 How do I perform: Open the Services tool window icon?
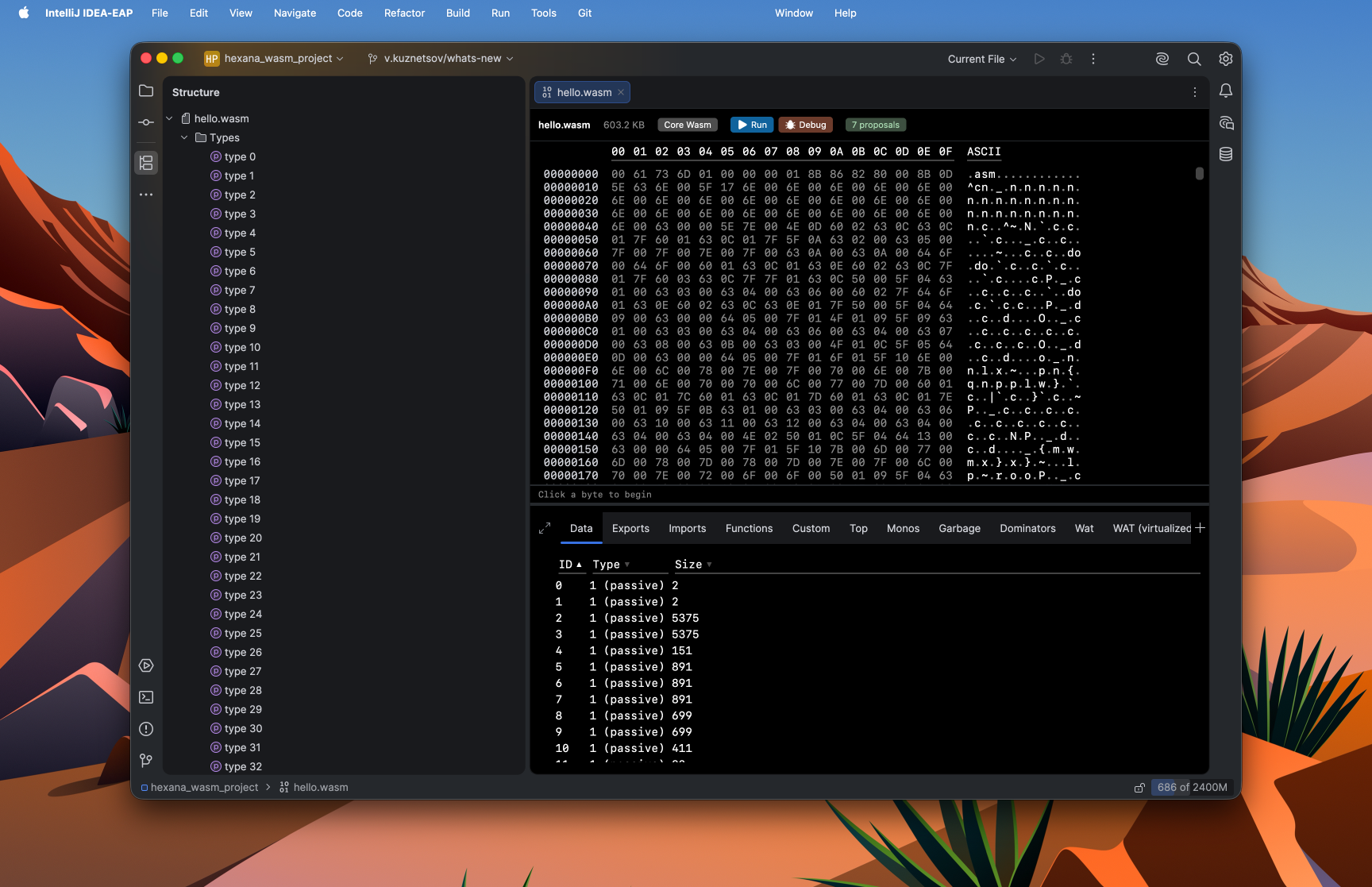point(146,665)
